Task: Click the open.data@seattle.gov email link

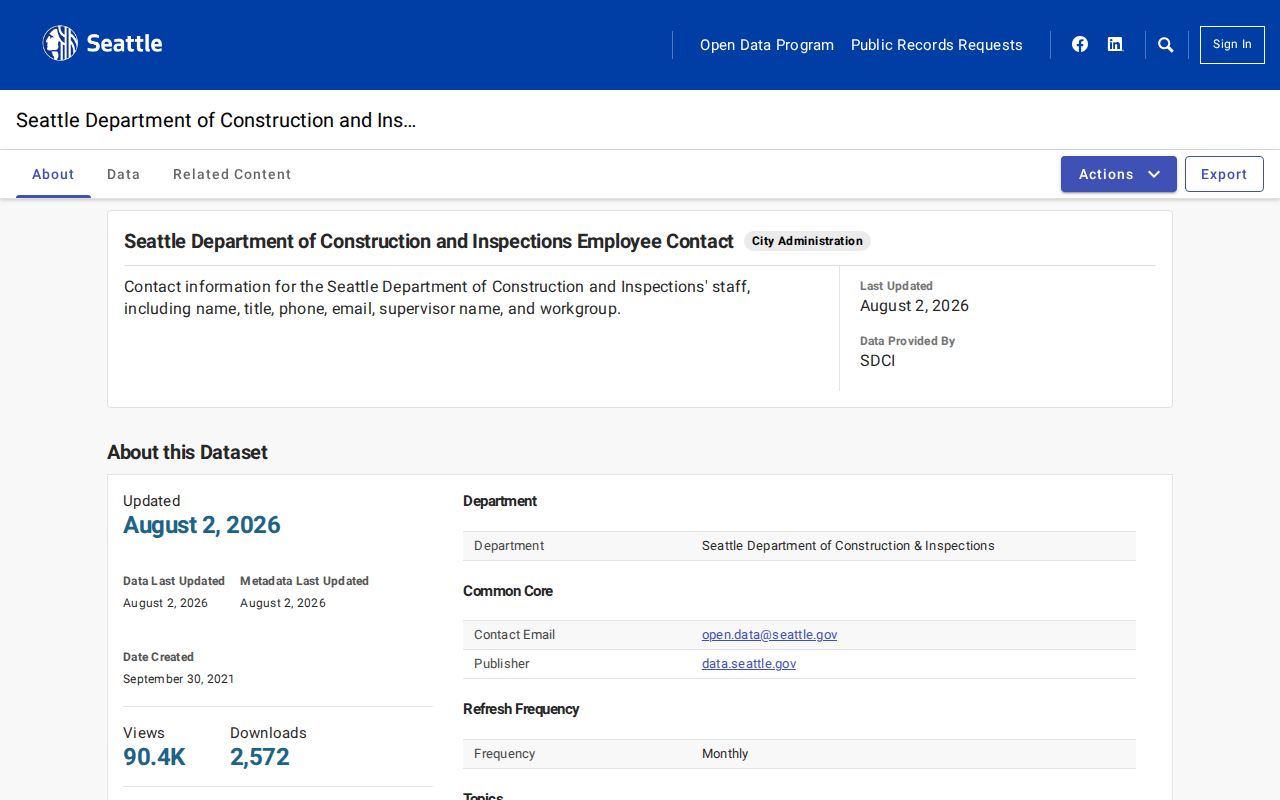Action: click(770, 635)
